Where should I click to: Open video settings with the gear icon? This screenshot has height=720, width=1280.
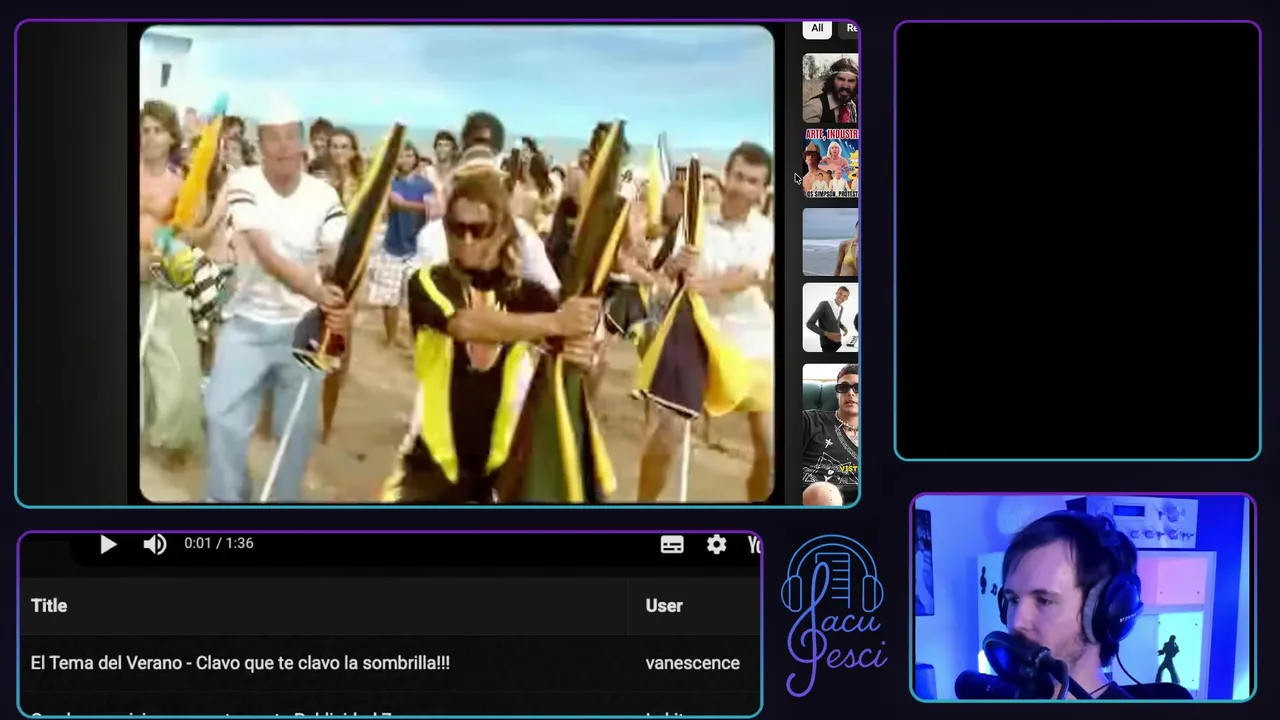[x=716, y=544]
